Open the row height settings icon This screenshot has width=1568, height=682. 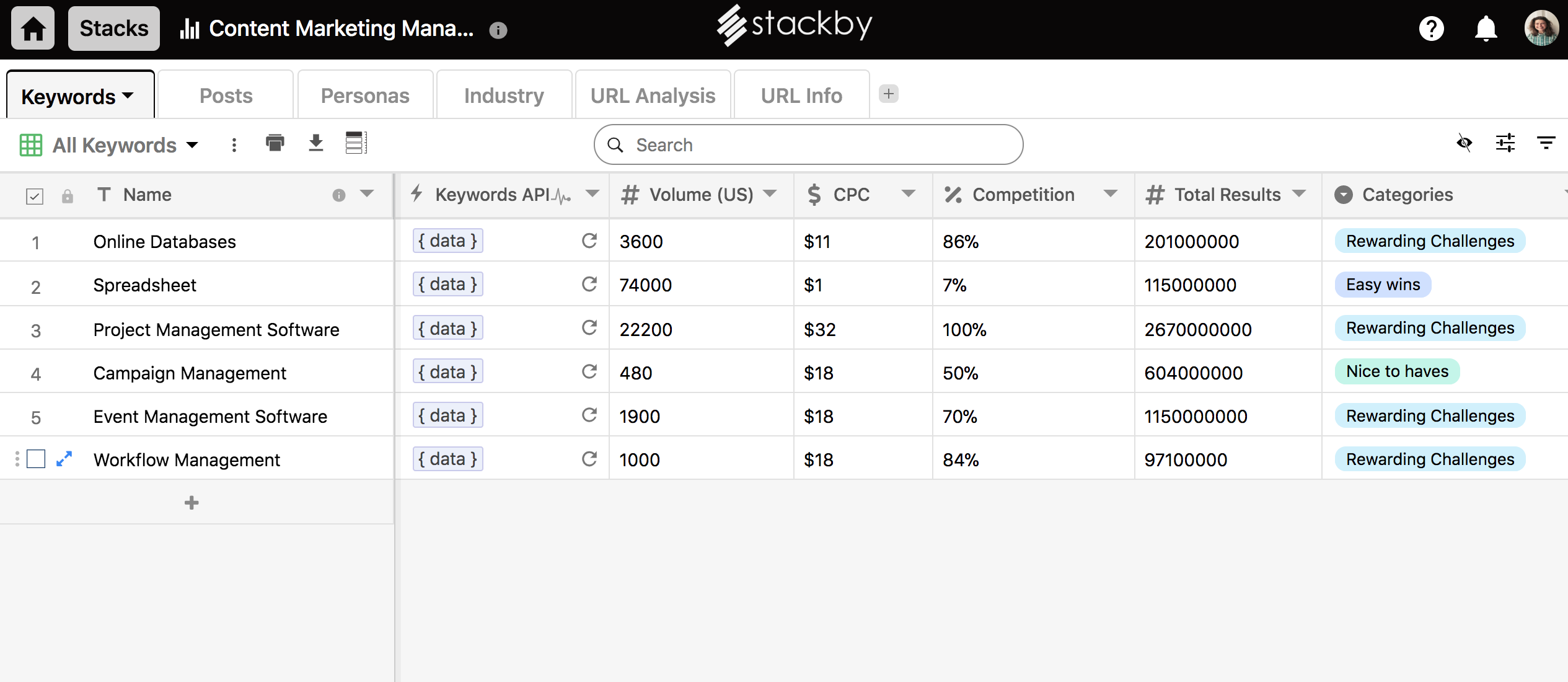tap(356, 143)
